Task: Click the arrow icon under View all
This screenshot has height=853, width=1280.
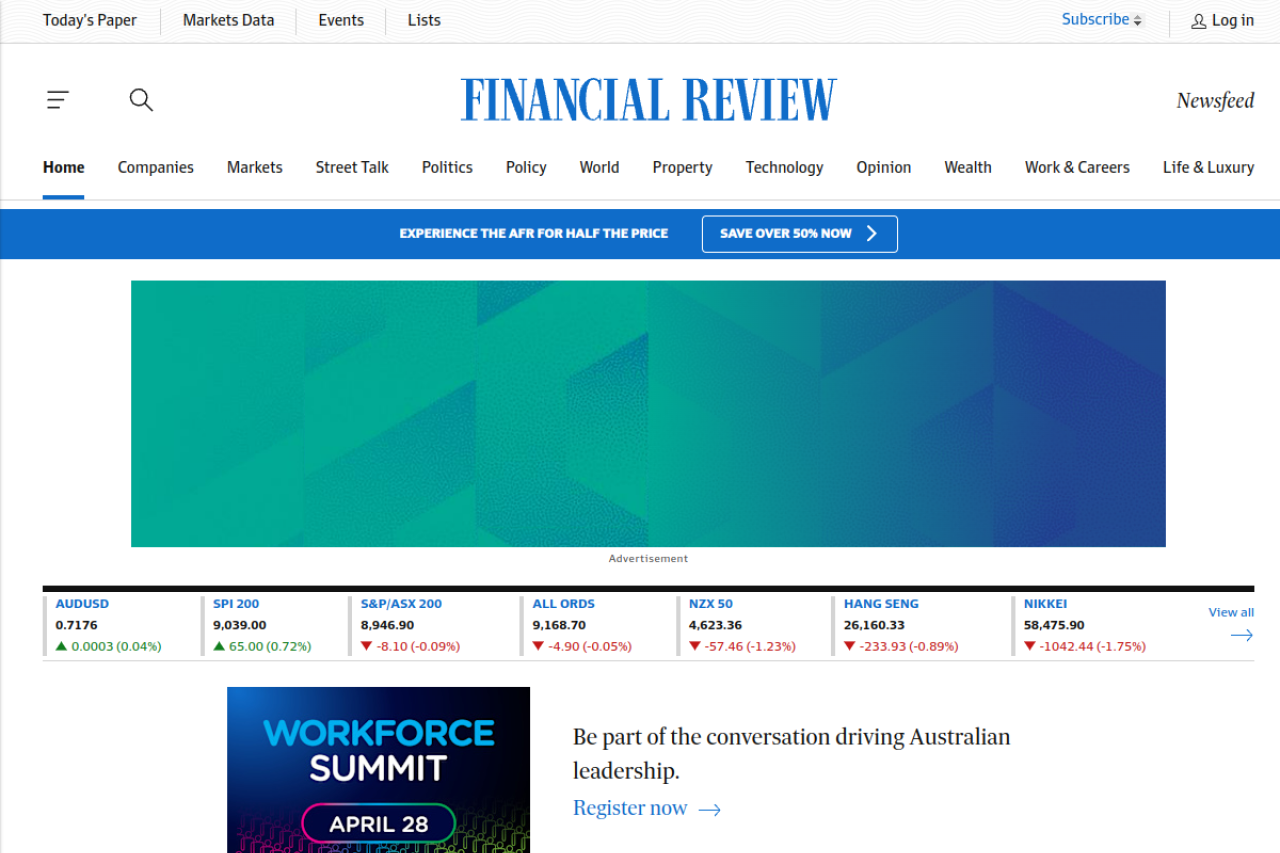Action: click(x=1241, y=635)
